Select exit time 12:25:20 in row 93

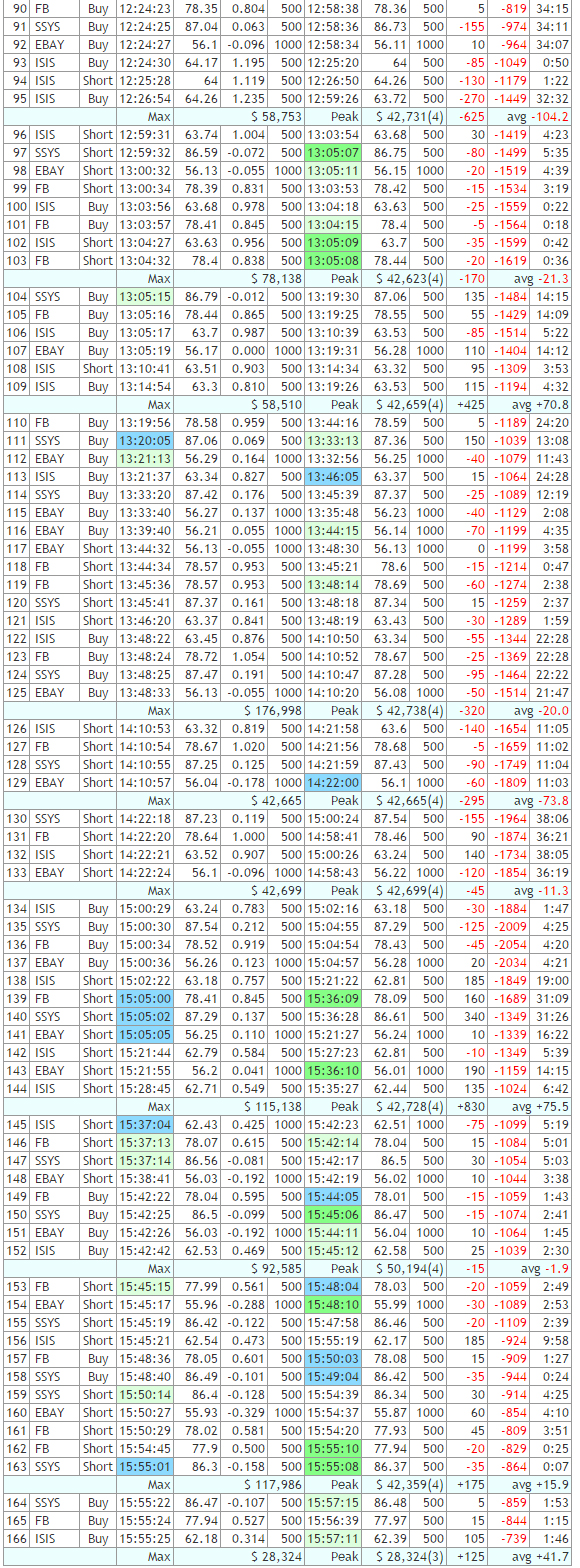(x=332, y=62)
